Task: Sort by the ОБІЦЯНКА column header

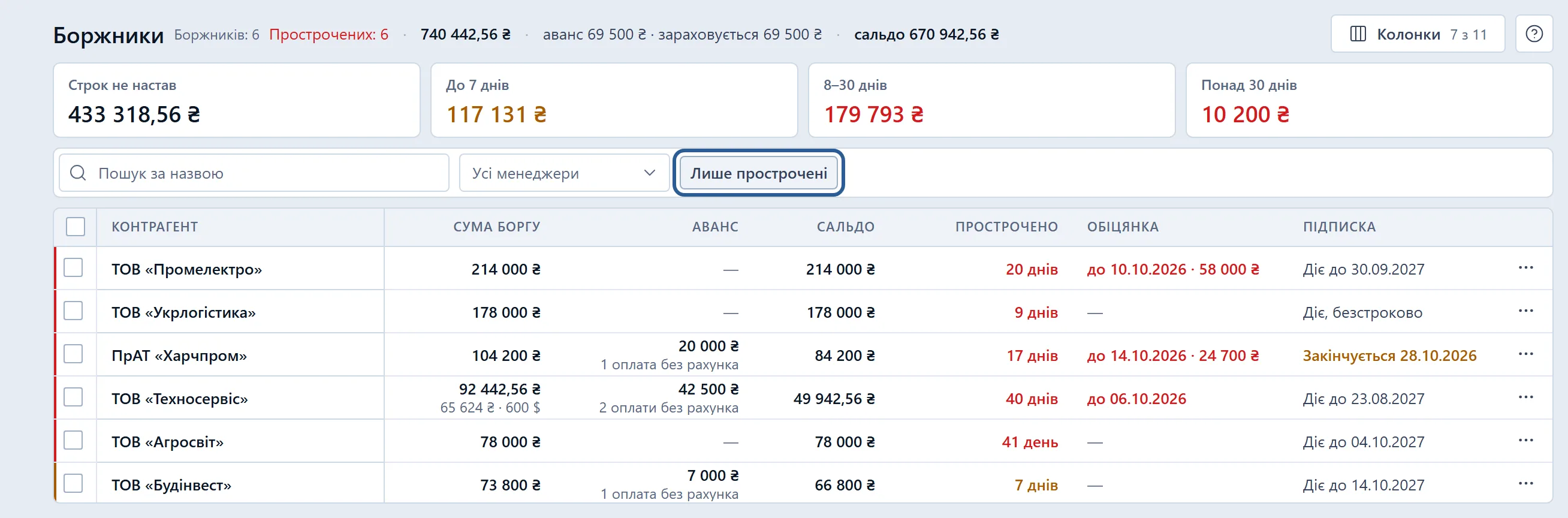Action: tap(1123, 227)
